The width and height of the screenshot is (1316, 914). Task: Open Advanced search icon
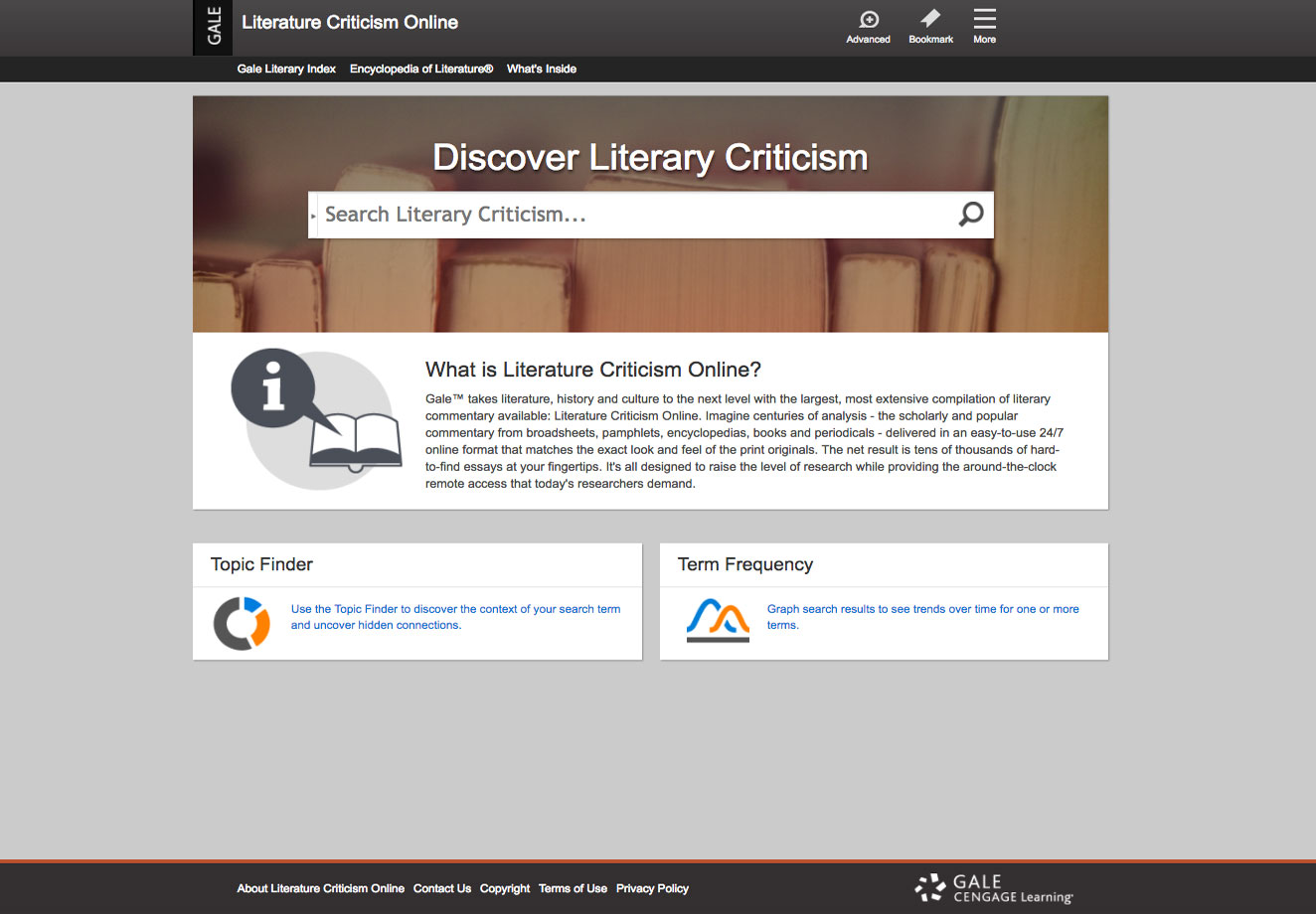[x=868, y=27]
